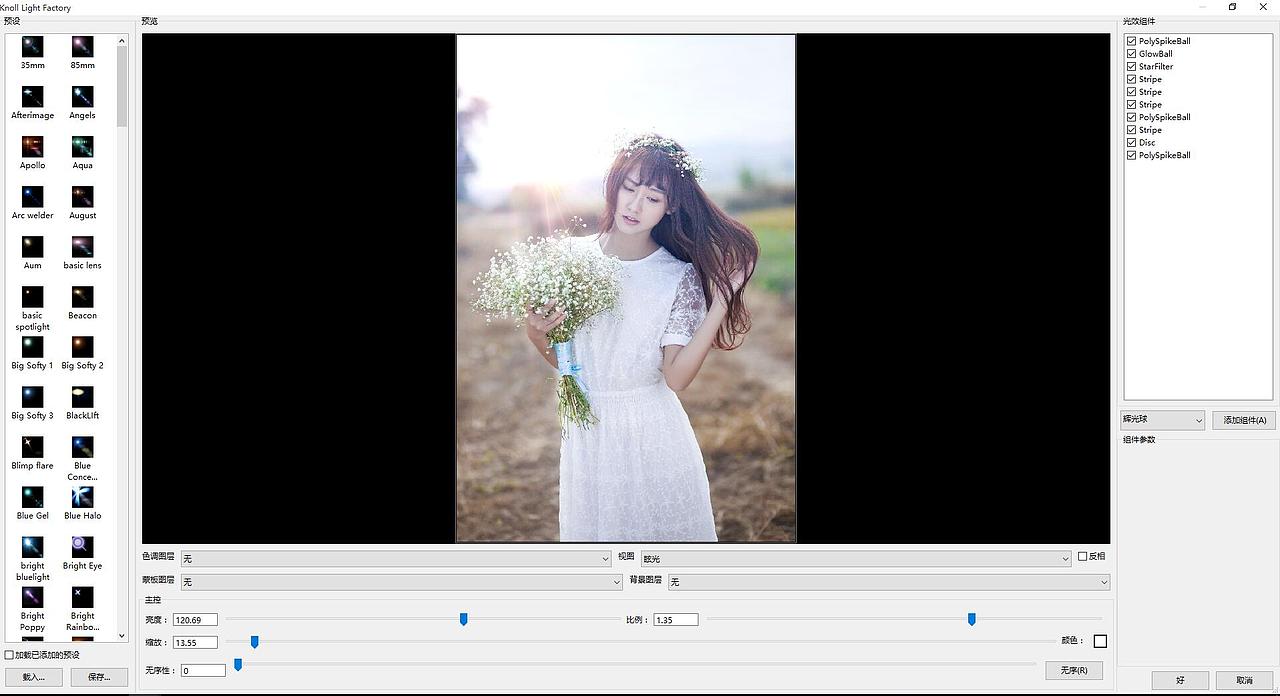This screenshot has height=696, width=1280.
Task: Pick the Blue Gel preset
Action: click(32, 496)
